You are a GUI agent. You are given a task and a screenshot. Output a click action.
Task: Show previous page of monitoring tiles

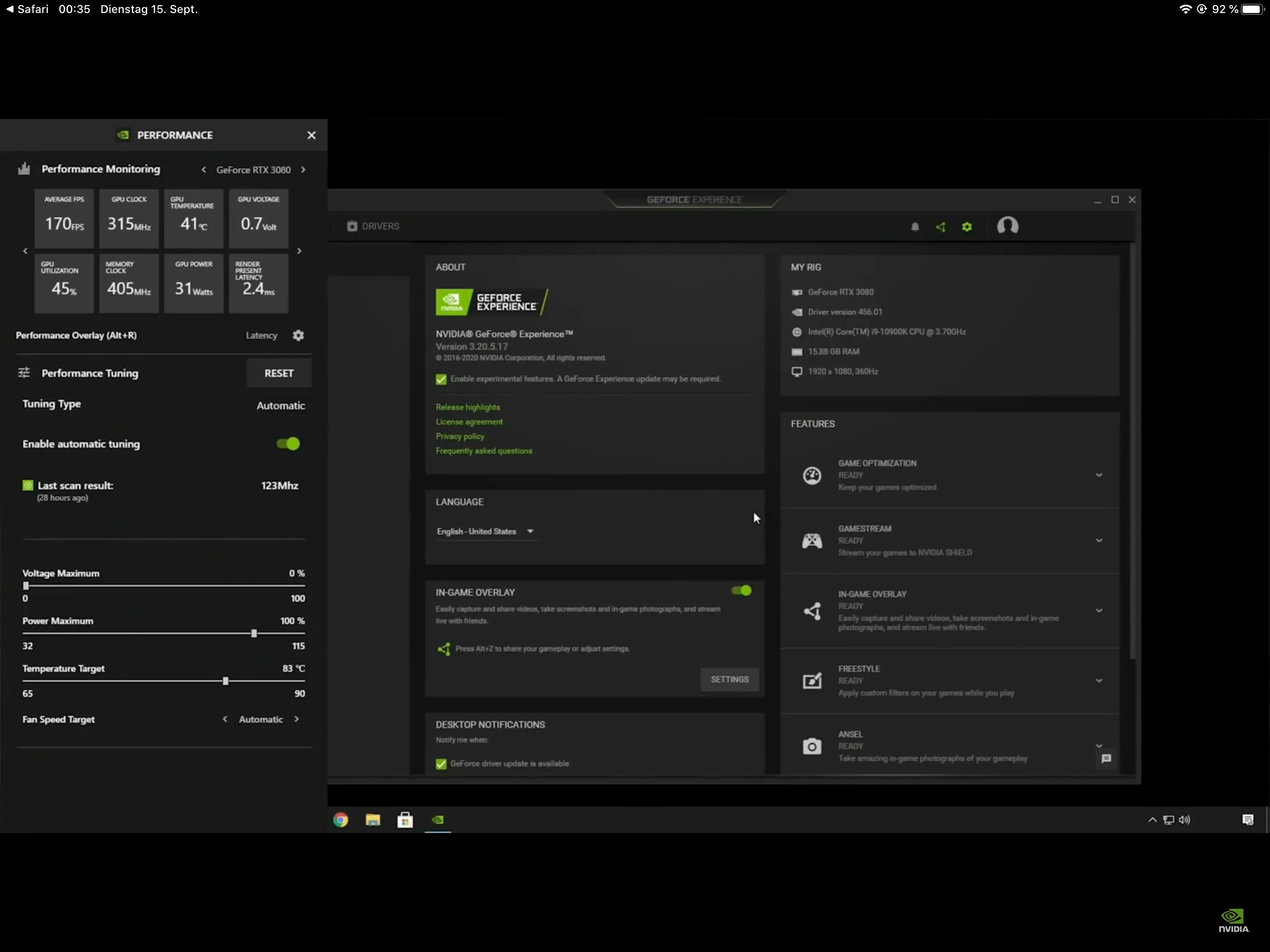pos(25,251)
